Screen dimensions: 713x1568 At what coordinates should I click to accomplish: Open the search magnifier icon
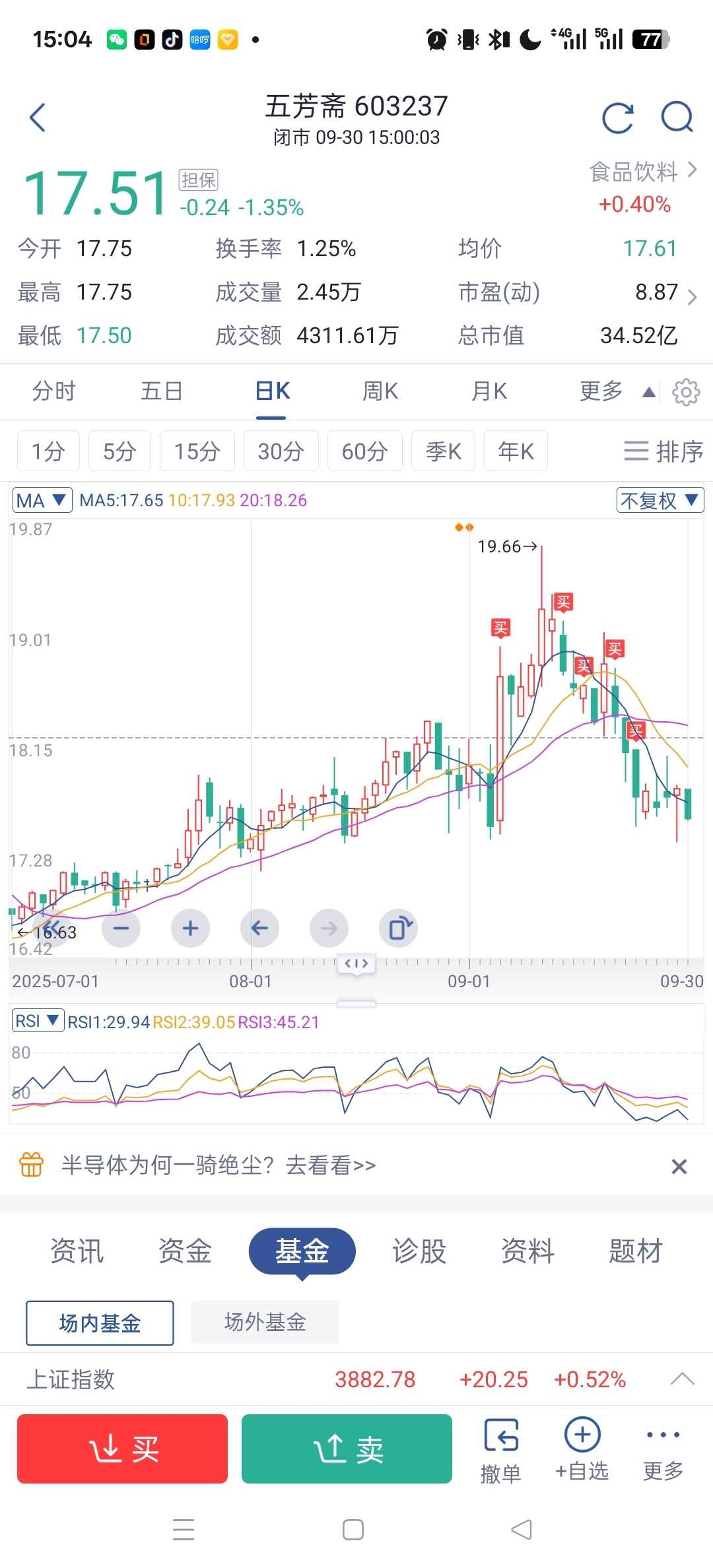(677, 118)
